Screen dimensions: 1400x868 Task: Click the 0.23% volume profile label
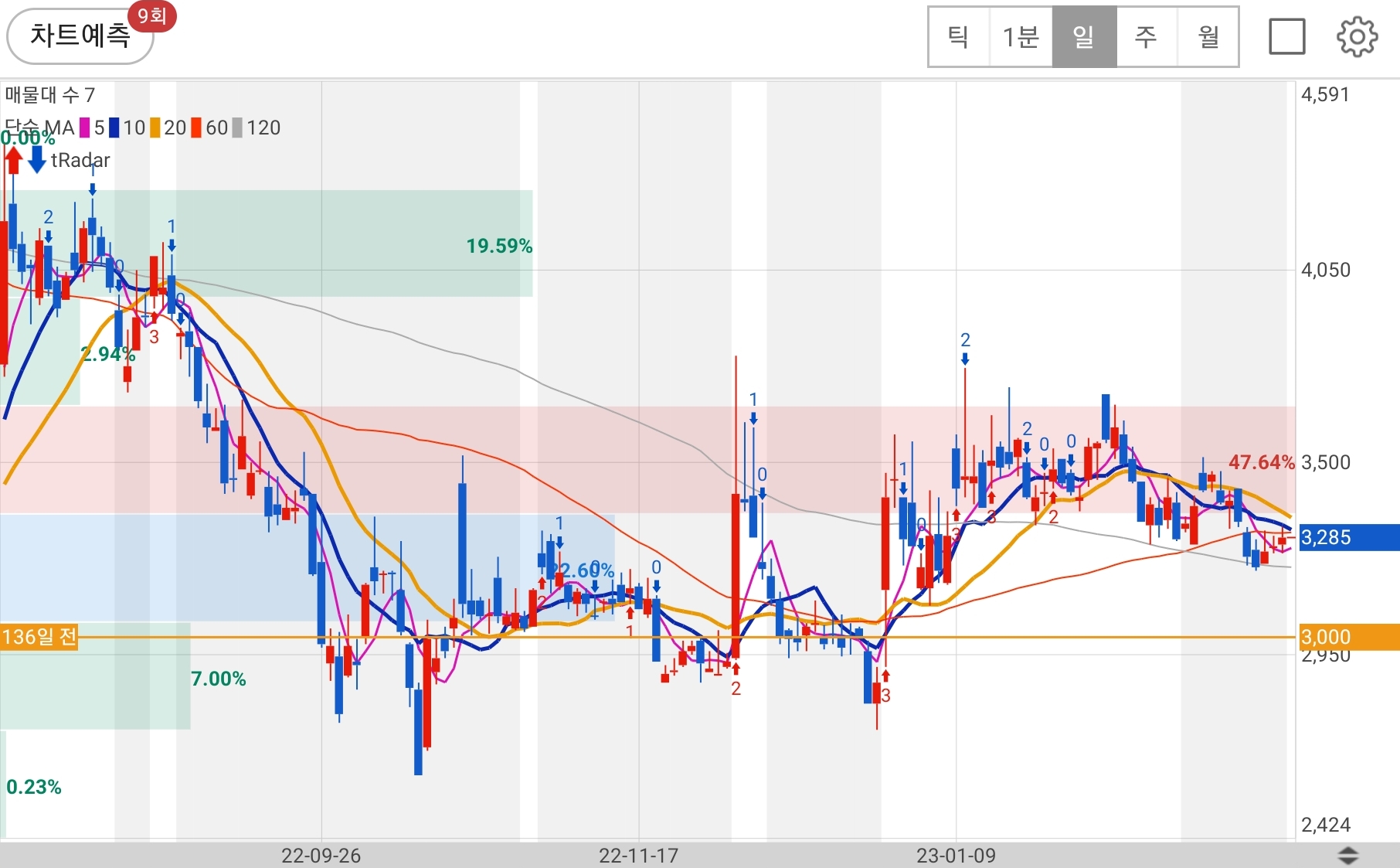coord(33,787)
